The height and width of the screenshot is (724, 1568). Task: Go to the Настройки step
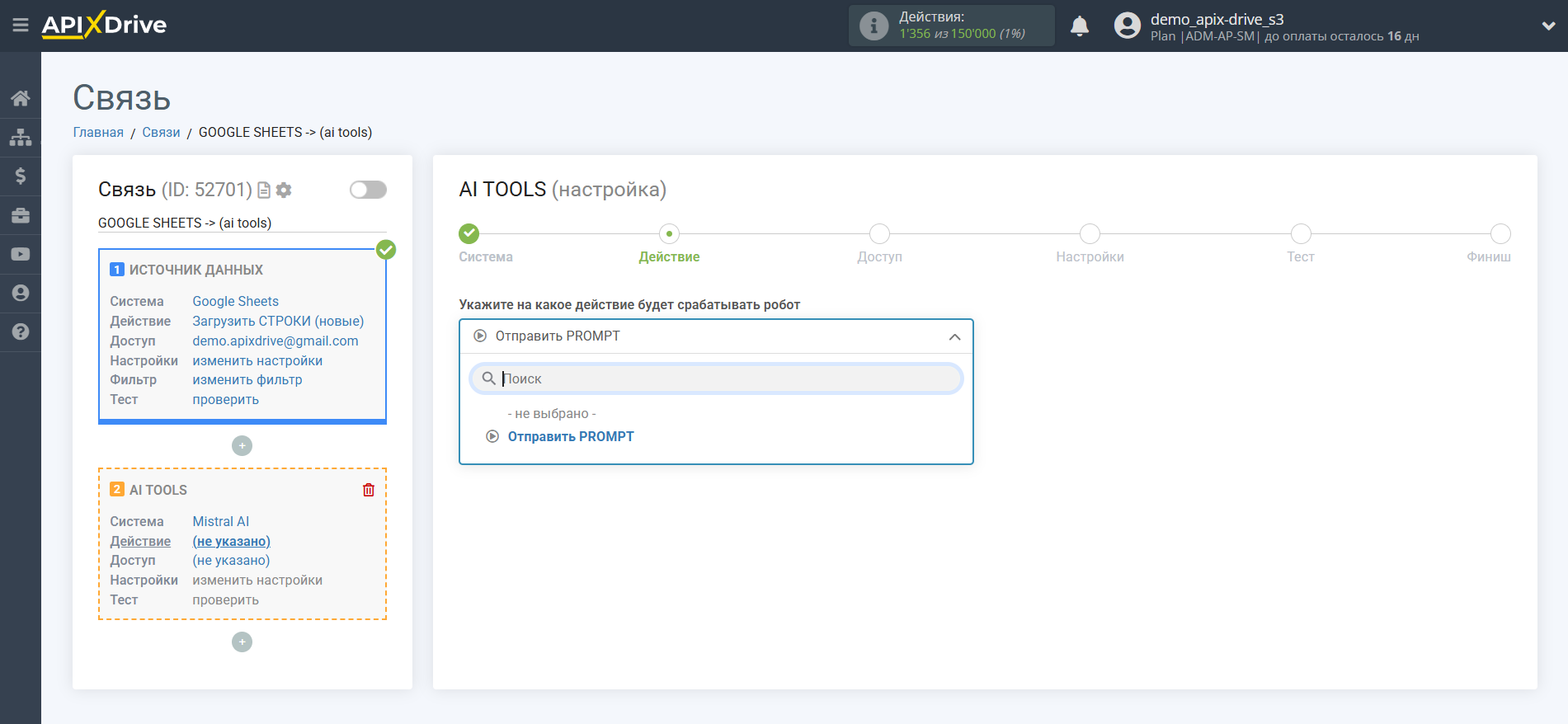pyautogui.click(x=1090, y=235)
